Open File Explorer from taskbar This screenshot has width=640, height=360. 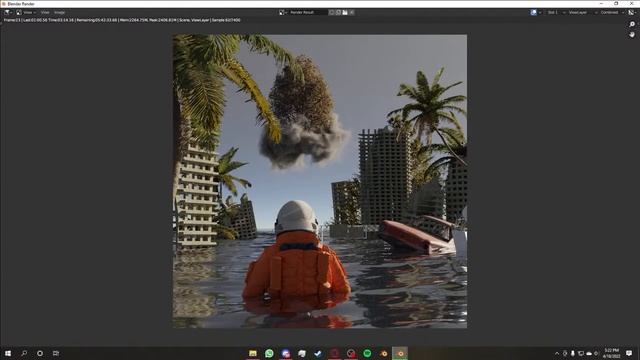253,353
